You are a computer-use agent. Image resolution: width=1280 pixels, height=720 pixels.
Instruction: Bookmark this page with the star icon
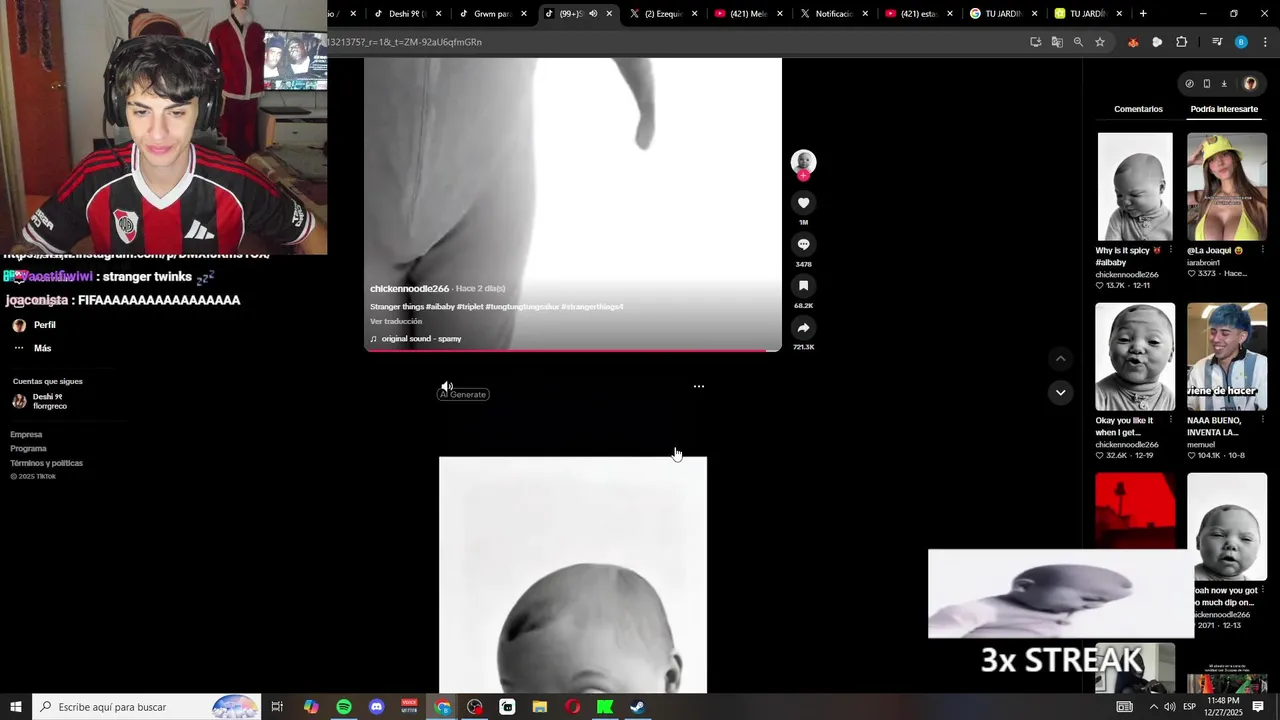[x=1100, y=42]
